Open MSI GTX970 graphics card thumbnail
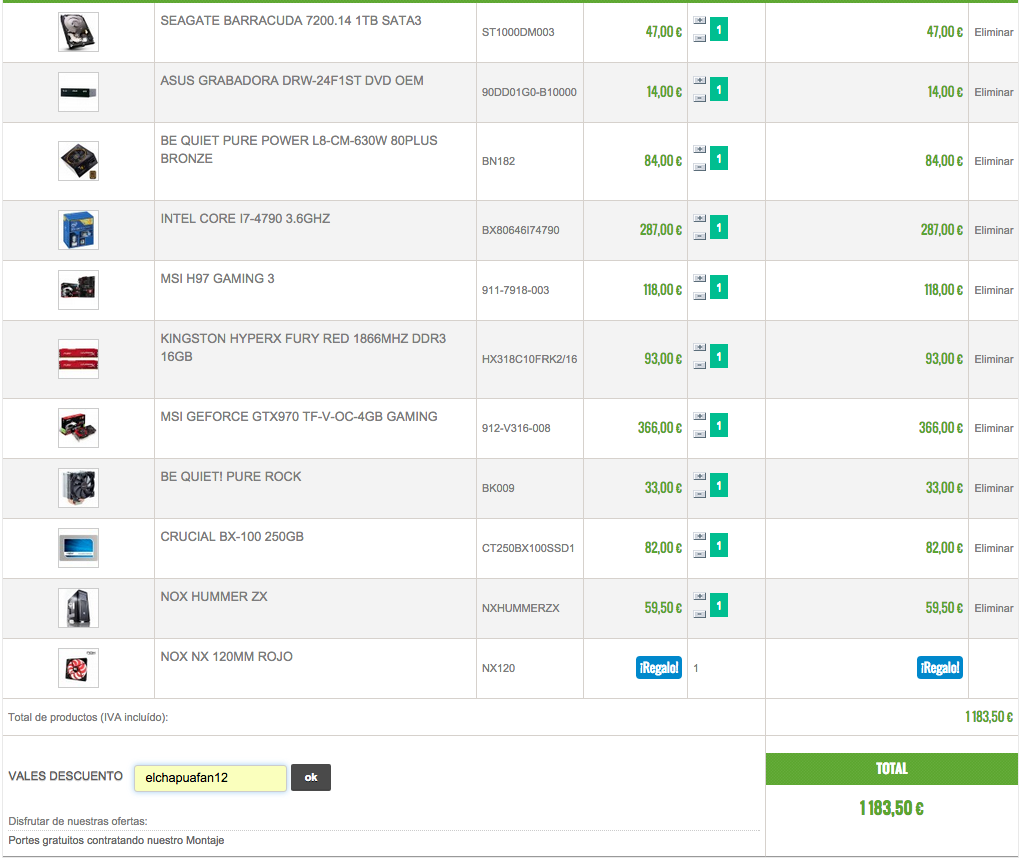The image size is (1023, 859). tap(78, 429)
